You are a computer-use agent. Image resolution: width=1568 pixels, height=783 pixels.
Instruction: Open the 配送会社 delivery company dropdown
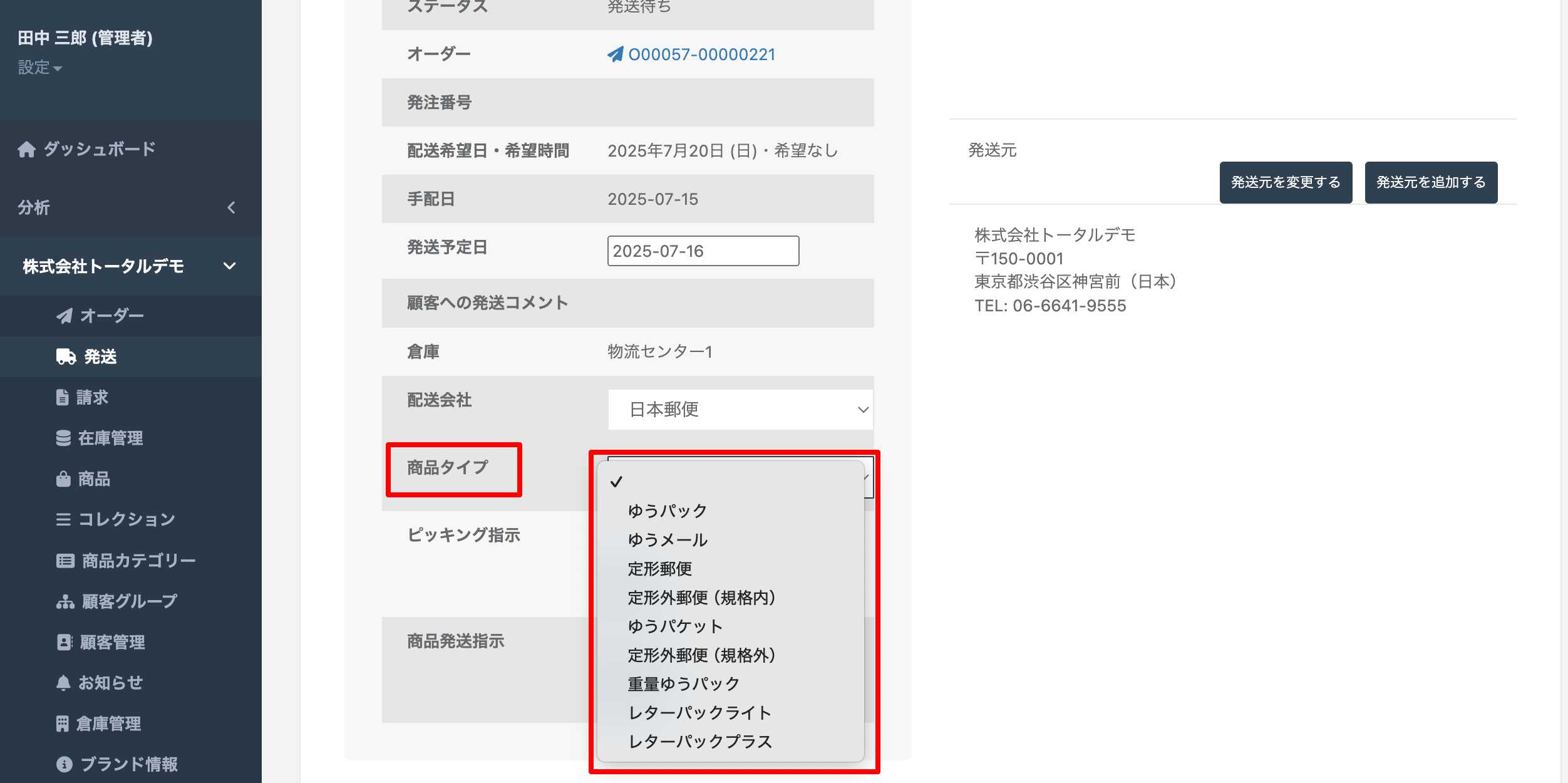click(x=740, y=410)
